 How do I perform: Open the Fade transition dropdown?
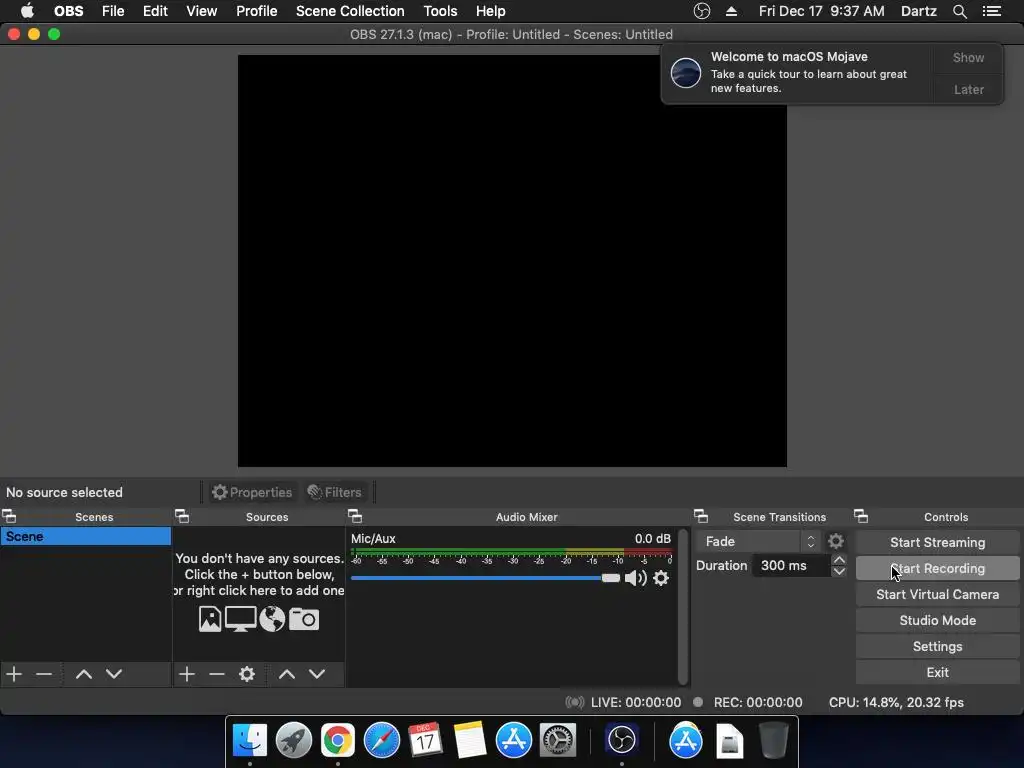click(x=758, y=541)
